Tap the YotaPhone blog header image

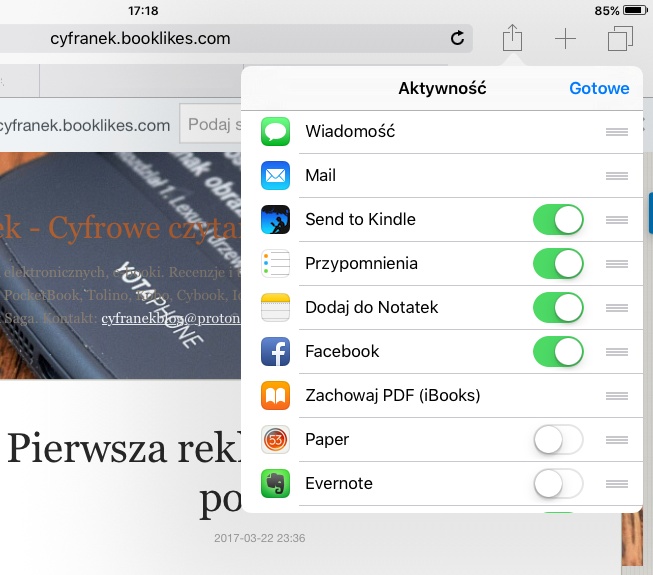[x=120, y=265]
